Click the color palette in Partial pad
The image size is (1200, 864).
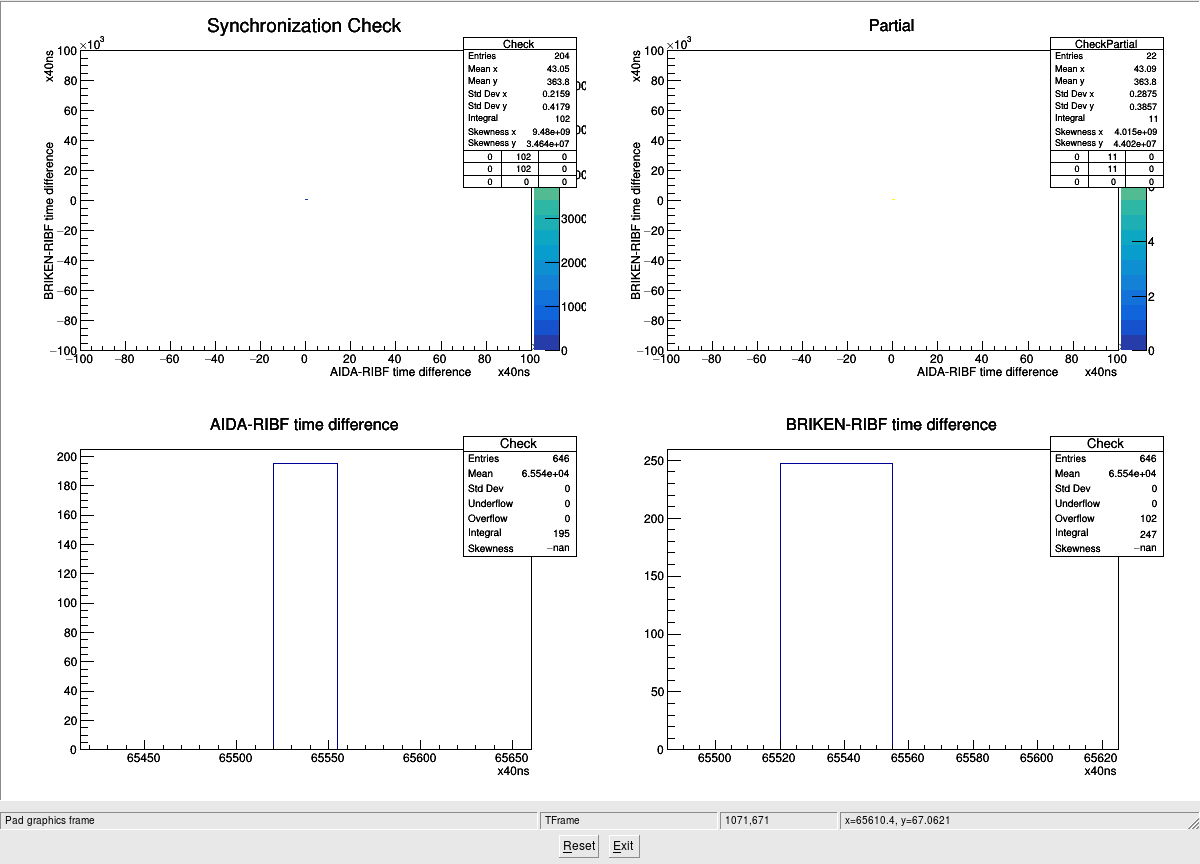pyautogui.click(x=1133, y=268)
